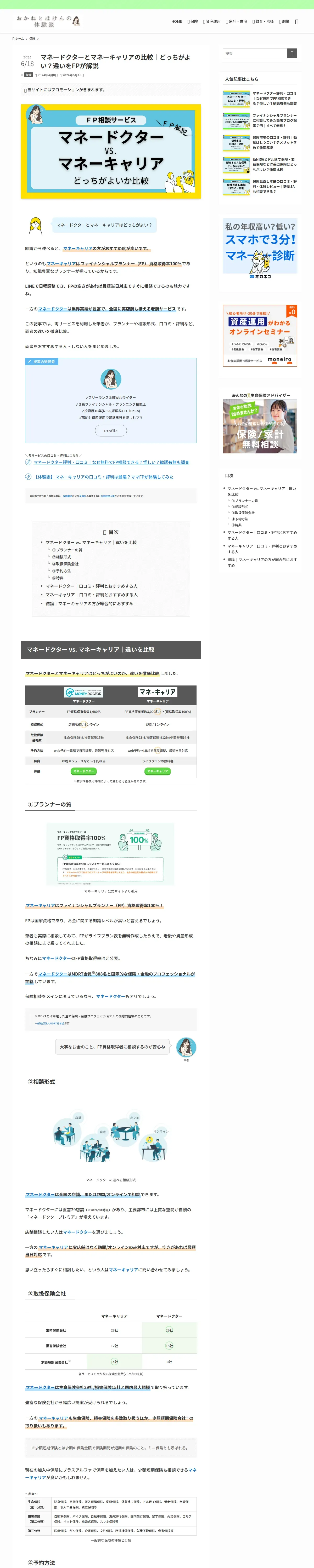Open the 副業 navigation menu
This screenshot has width=314, height=1568.
[x=285, y=21]
